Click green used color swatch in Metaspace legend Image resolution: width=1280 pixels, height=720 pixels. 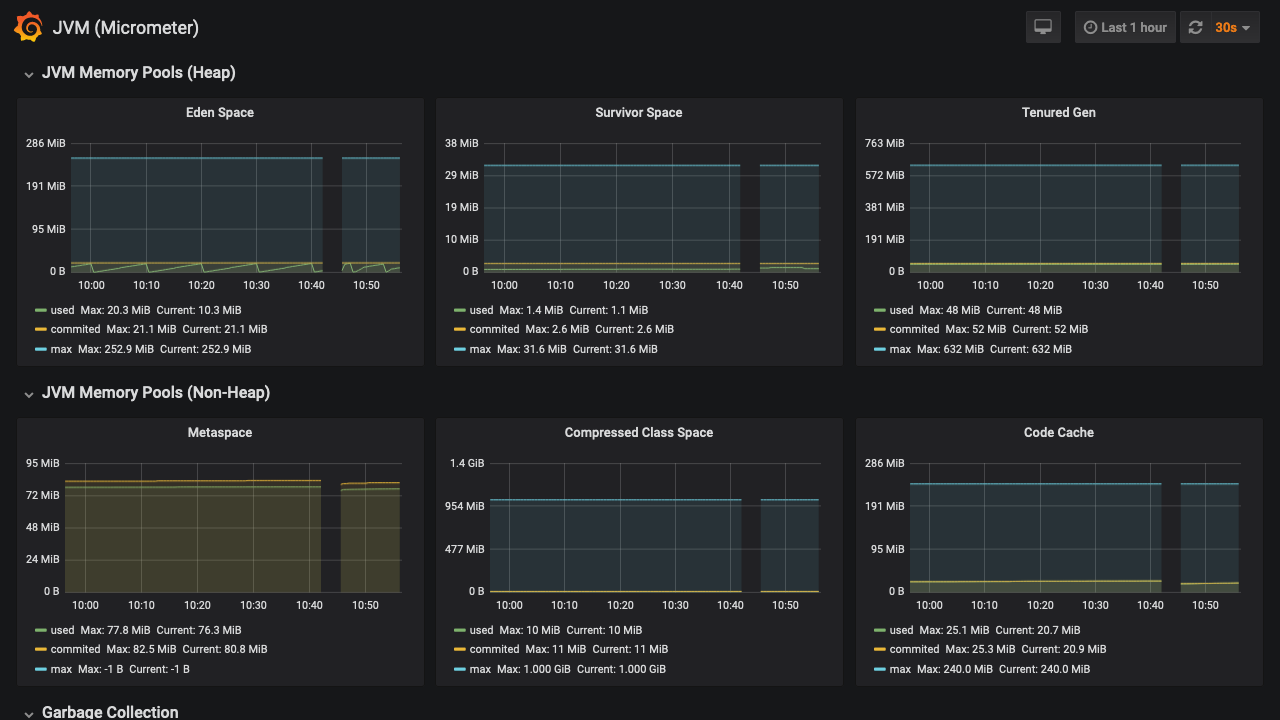click(41, 630)
